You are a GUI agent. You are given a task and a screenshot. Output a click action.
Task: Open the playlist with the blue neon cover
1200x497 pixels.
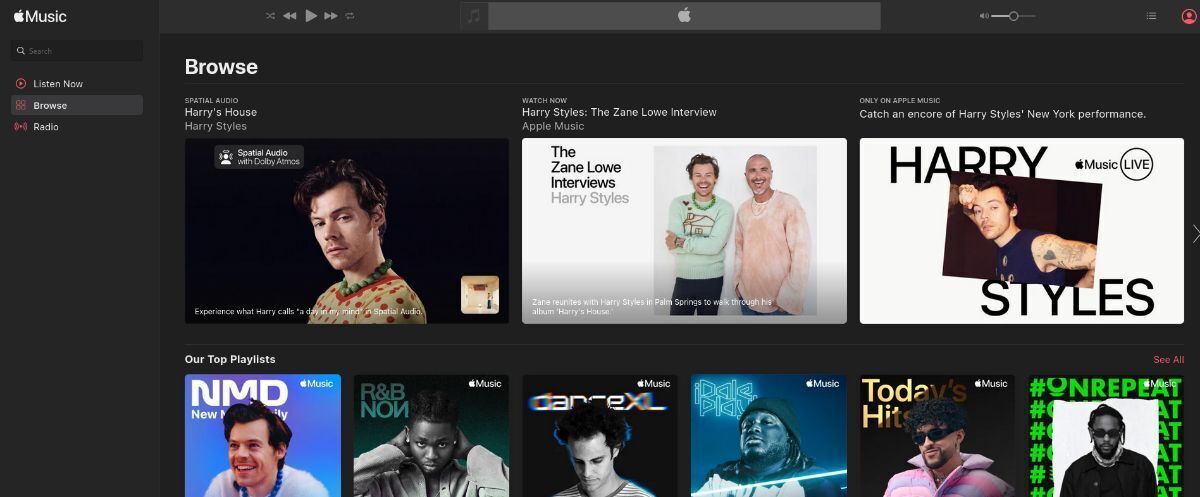[x=769, y=436]
